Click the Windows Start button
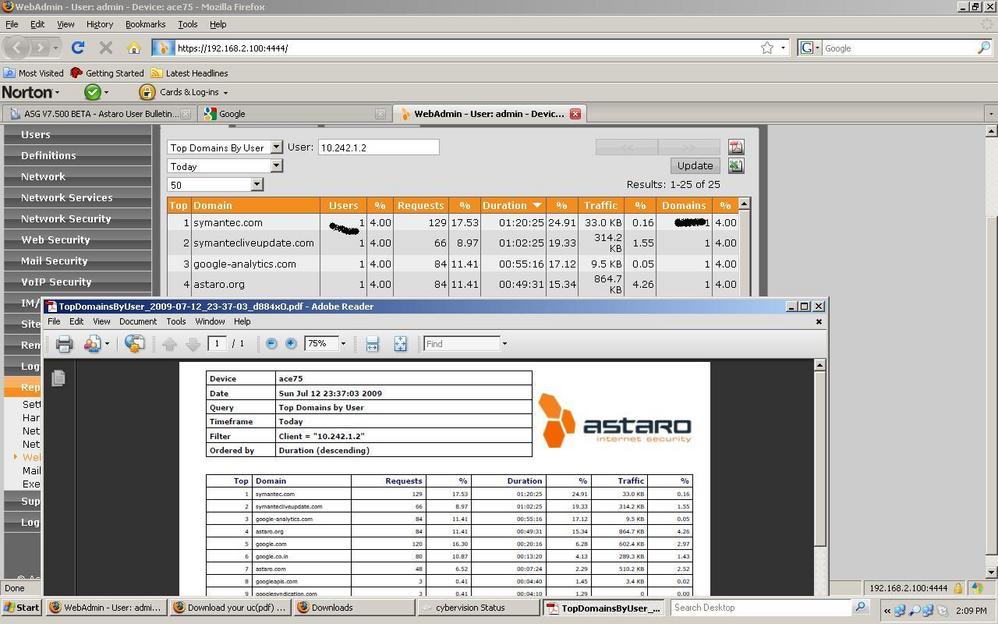Viewport: 998px width, 624px height. pos(22,607)
